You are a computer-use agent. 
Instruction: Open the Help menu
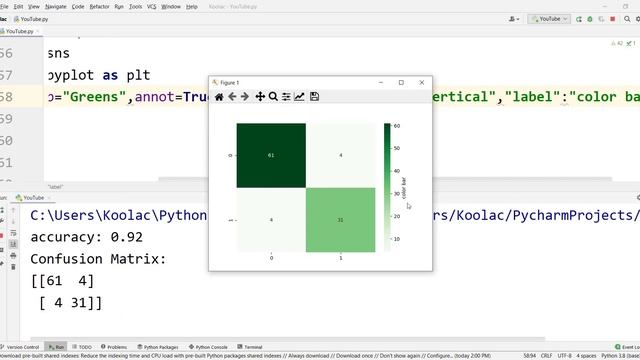pos(192,7)
